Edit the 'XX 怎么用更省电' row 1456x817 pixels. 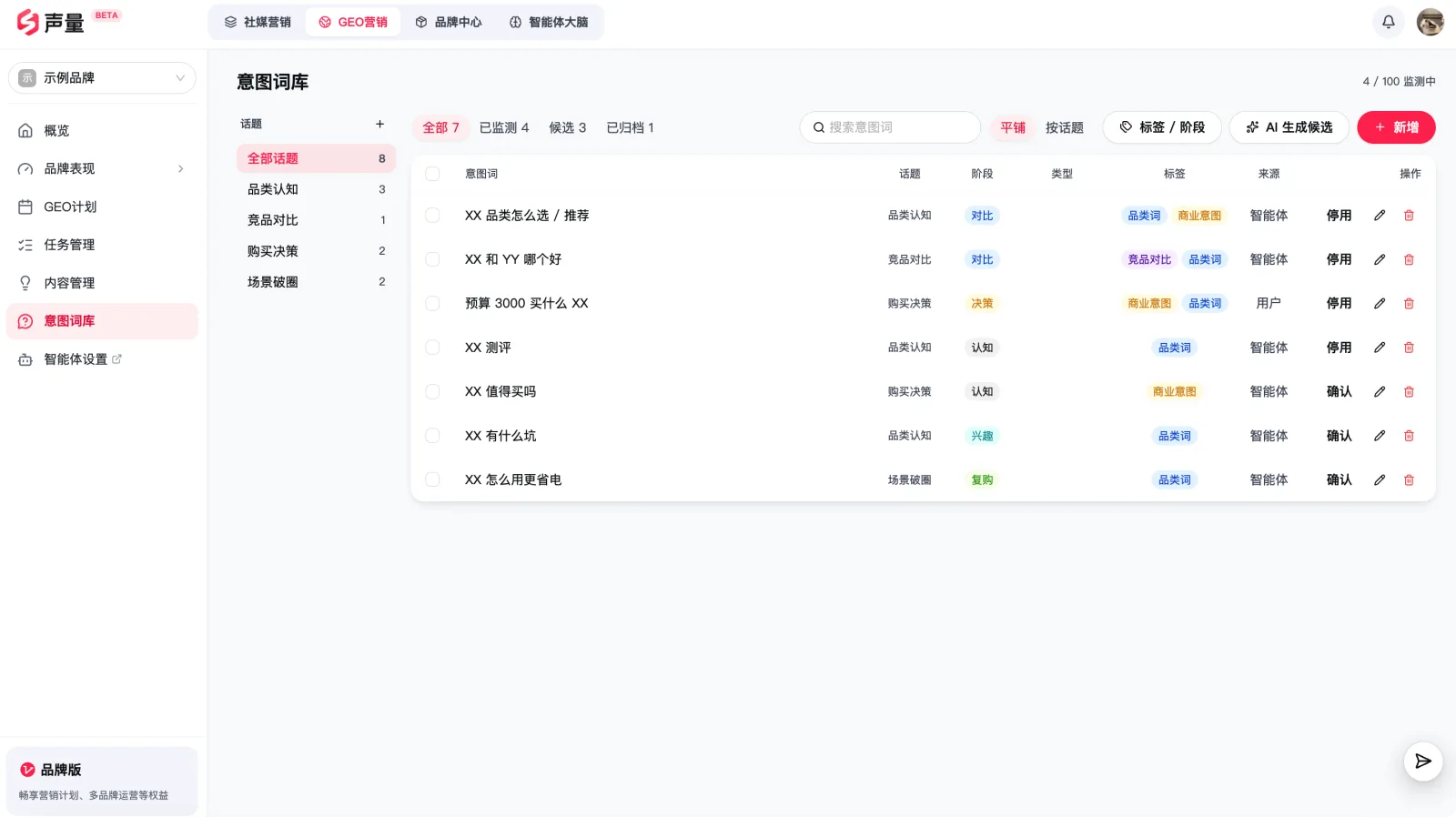pos(1380,479)
